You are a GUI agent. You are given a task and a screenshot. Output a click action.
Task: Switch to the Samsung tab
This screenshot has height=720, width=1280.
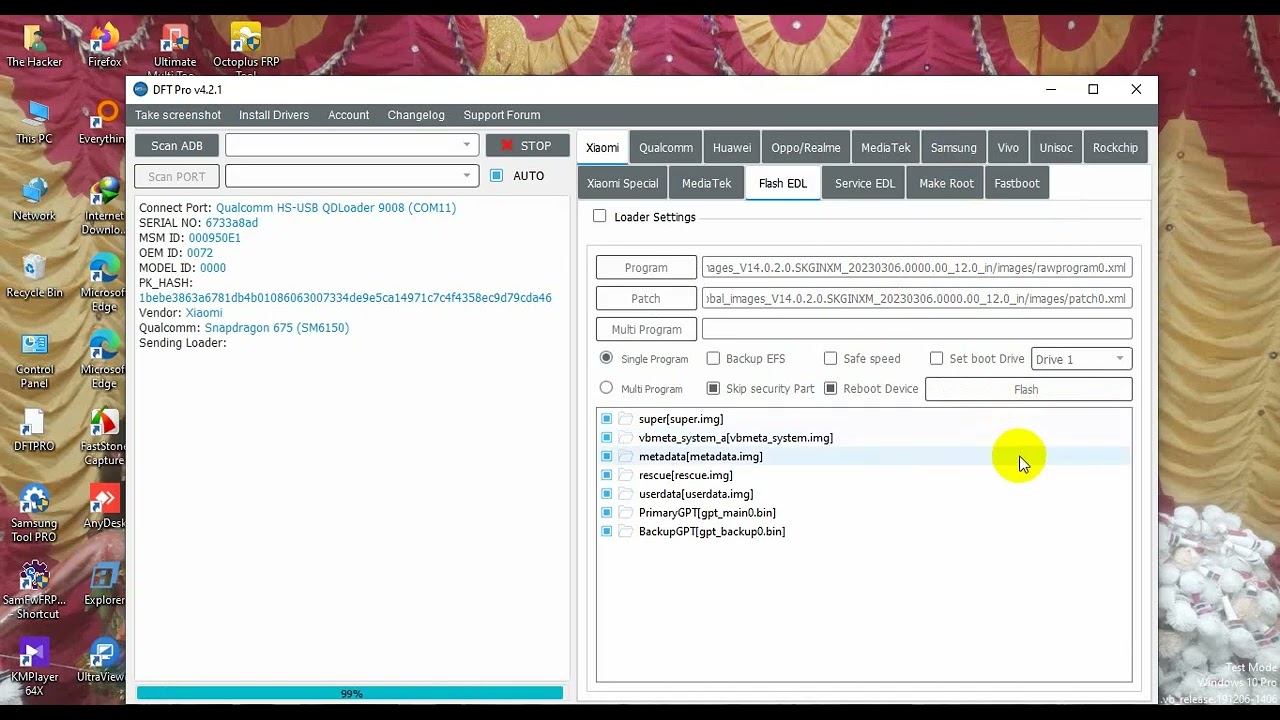(x=954, y=148)
